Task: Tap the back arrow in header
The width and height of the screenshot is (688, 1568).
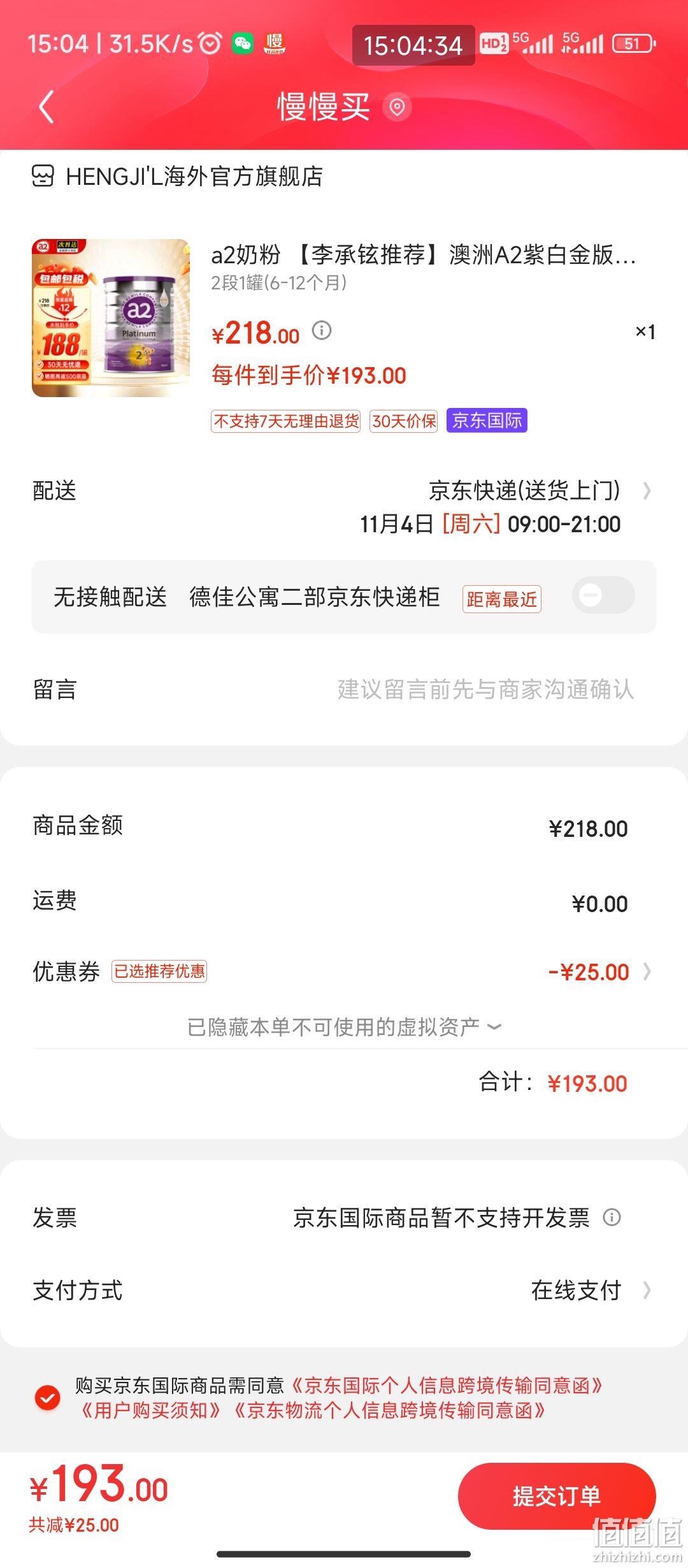Action: click(x=46, y=106)
